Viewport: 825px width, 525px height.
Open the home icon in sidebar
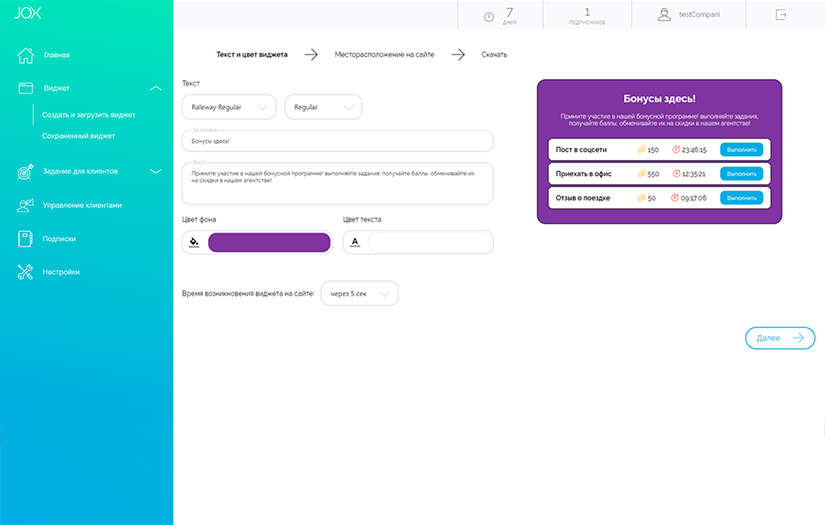(x=25, y=55)
